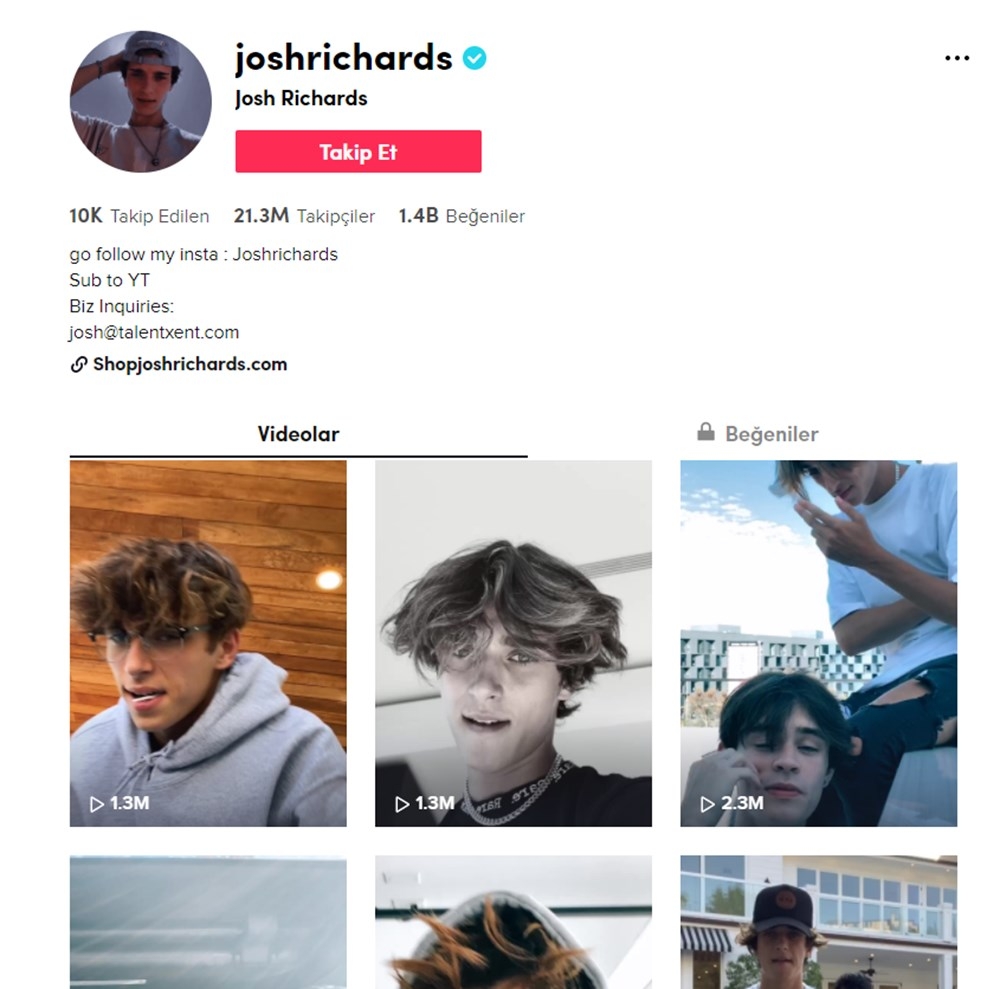Click play icon on black-and-white video
Image resolution: width=1000 pixels, height=989 pixels.
[x=402, y=804]
